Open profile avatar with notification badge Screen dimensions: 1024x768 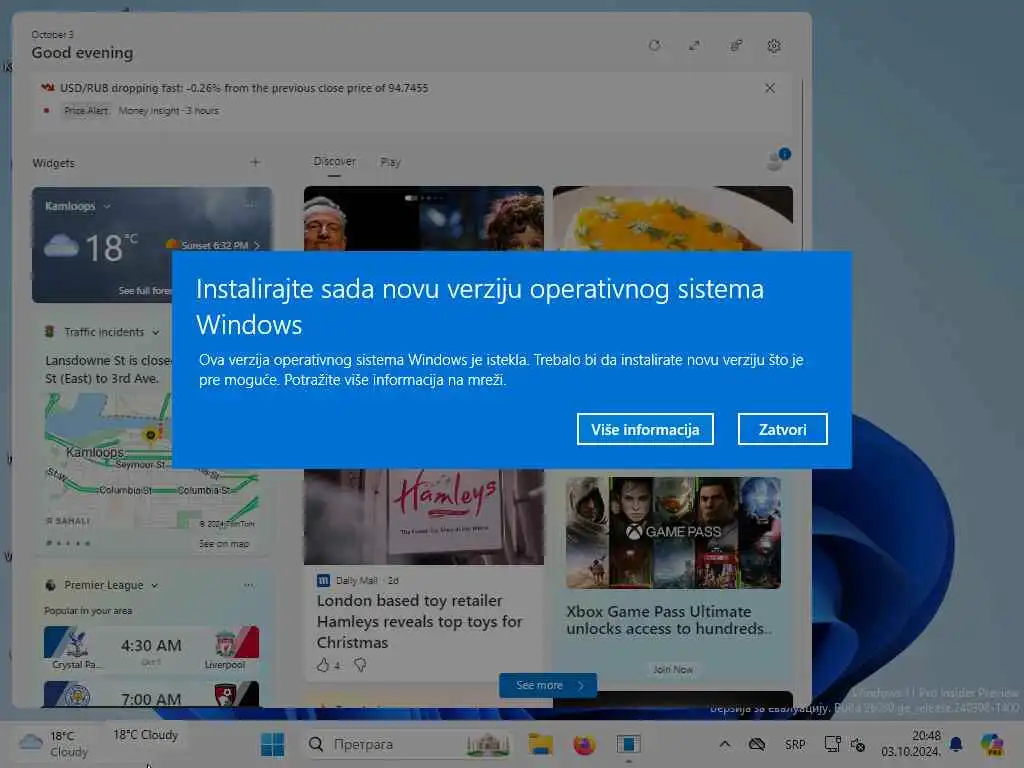click(778, 159)
